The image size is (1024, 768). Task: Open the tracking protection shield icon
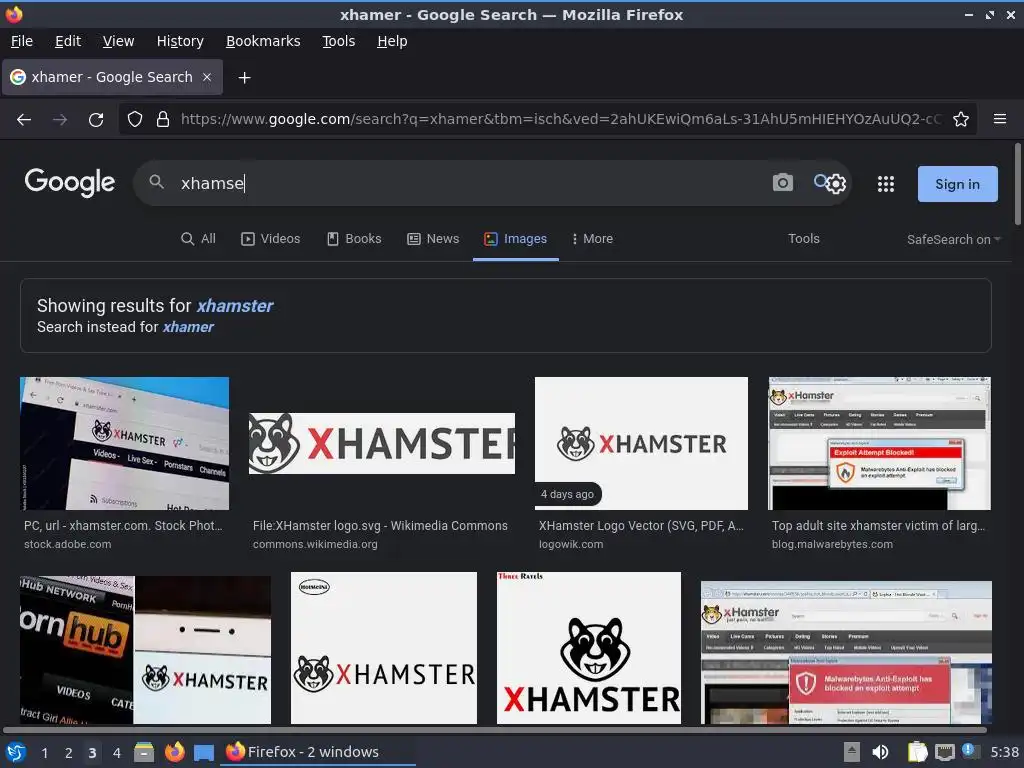135,120
